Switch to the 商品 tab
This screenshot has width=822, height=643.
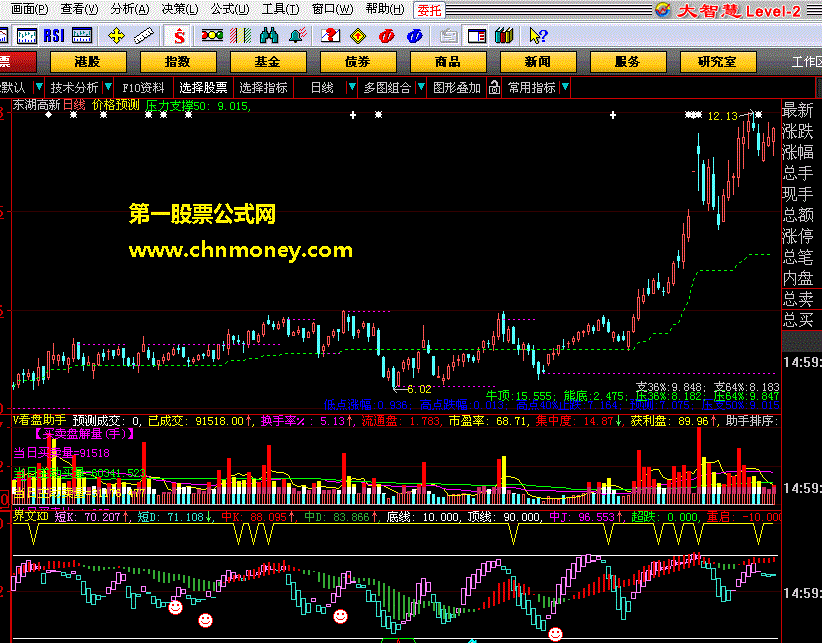448,62
